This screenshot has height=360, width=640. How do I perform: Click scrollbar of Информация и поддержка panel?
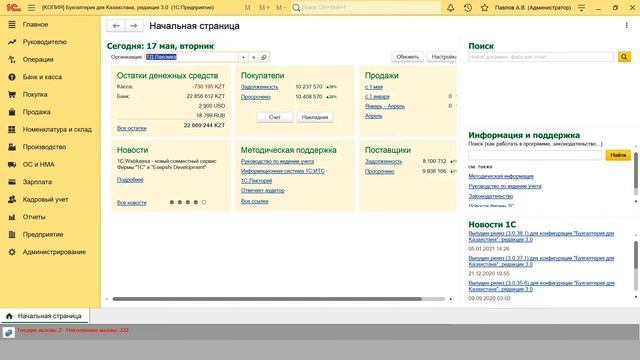coord(636,171)
